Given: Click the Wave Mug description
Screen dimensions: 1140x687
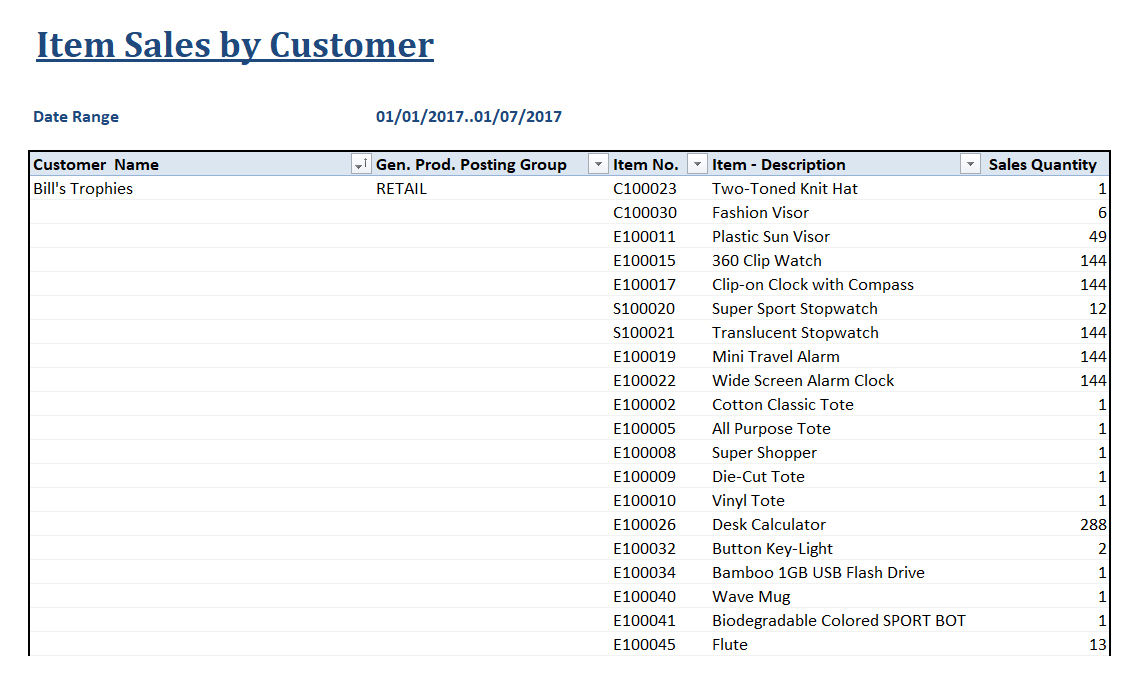Looking at the screenshot, I should (x=751, y=596).
